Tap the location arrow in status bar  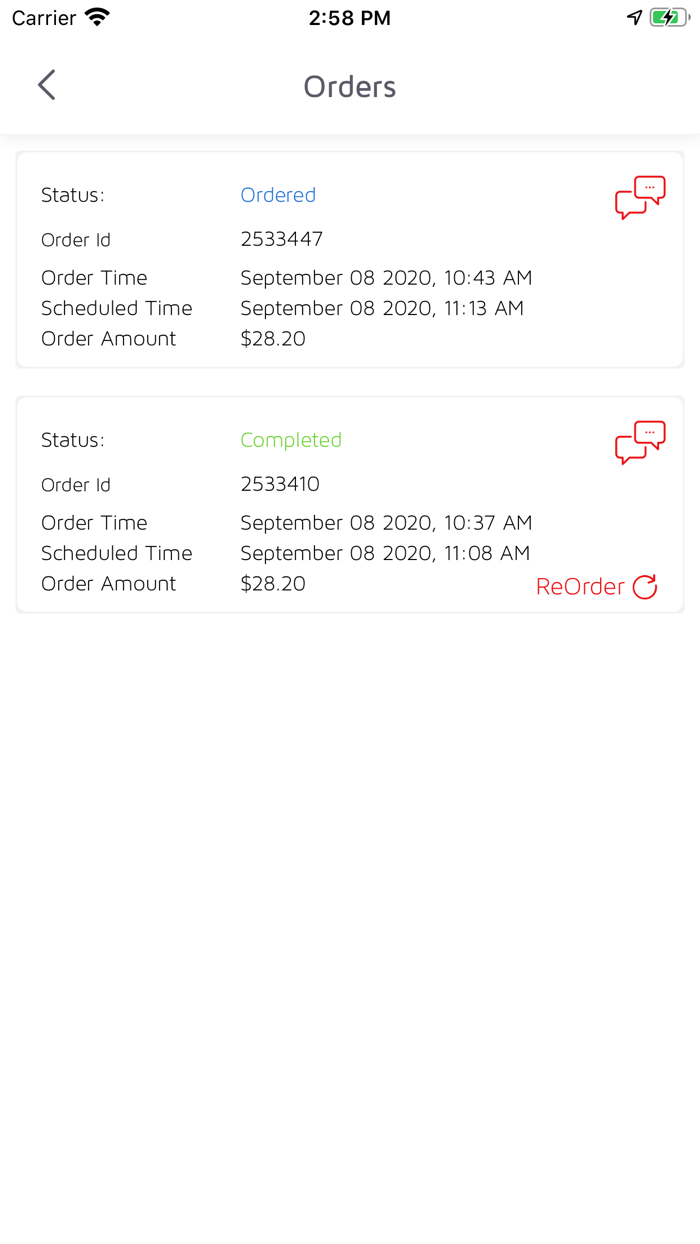[x=633, y=17]
